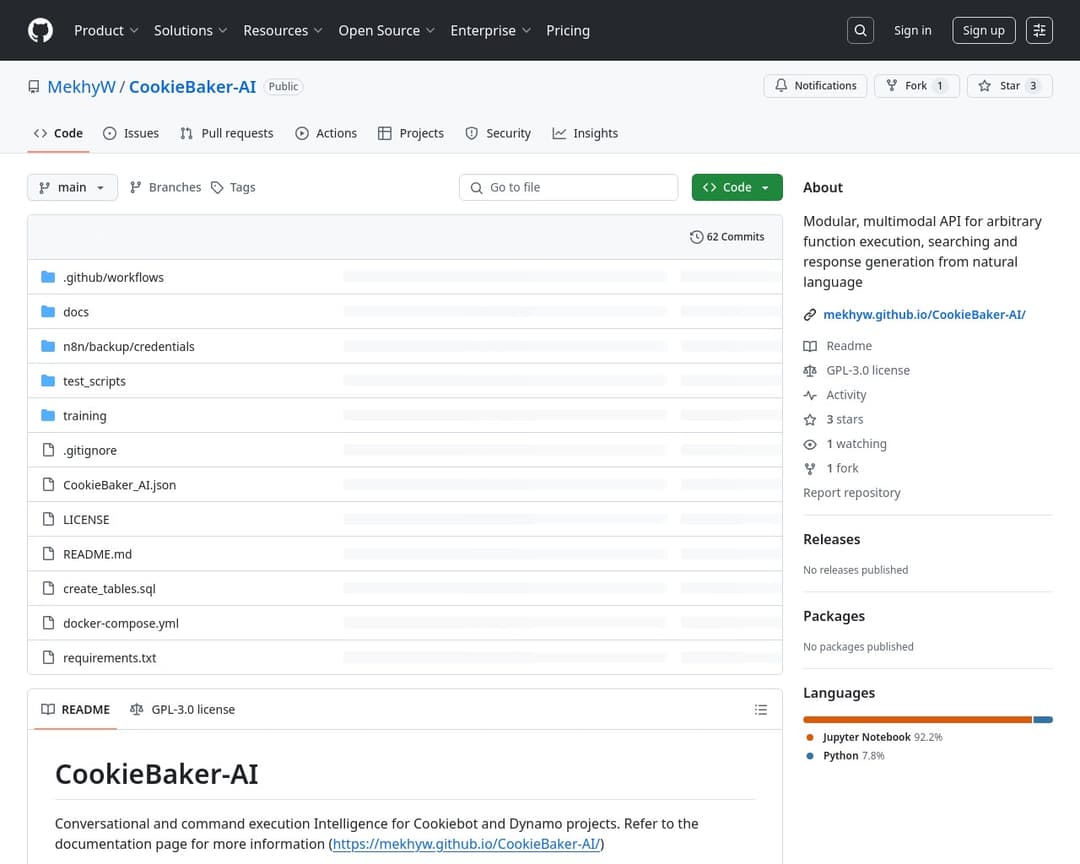Open the search magnifier button
The width and height of the screenshot is (1080, 864).
click(860, 30)
